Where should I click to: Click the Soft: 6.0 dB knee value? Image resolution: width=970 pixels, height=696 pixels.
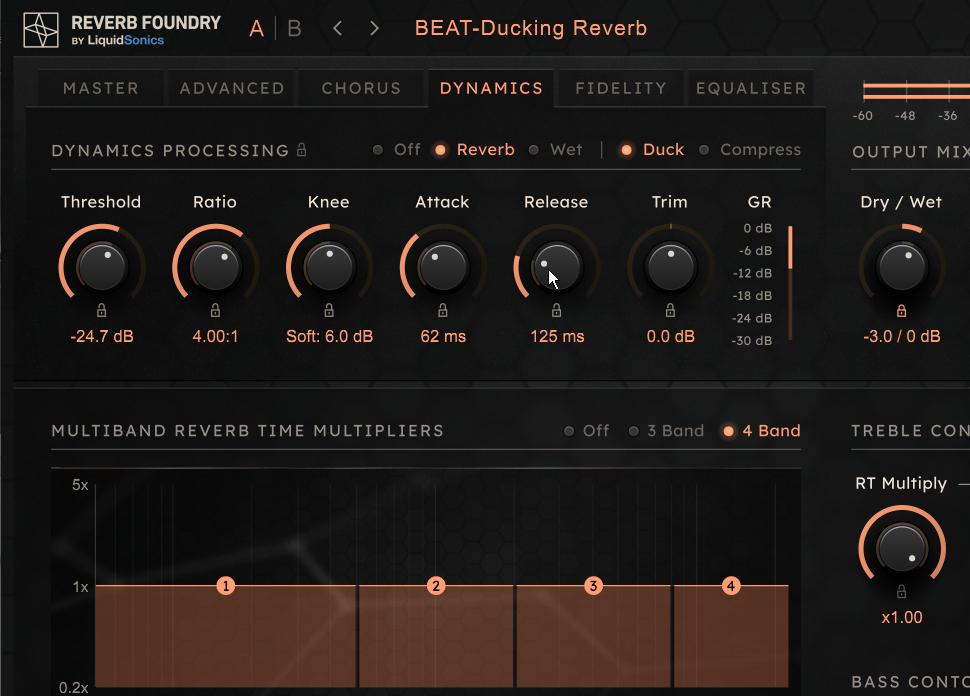click(330, 337)
